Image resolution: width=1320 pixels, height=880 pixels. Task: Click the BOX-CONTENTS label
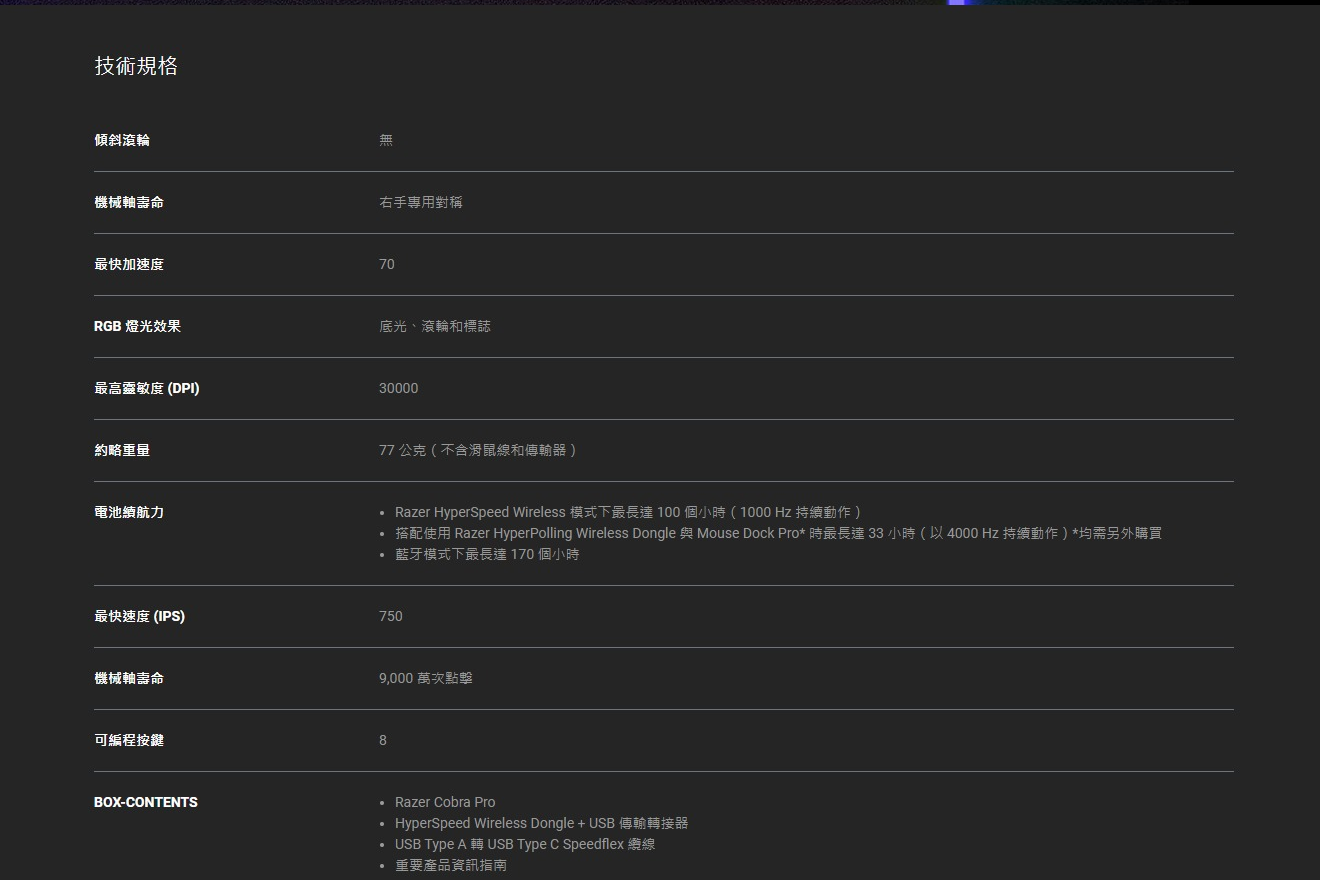(x=146, y=802)
